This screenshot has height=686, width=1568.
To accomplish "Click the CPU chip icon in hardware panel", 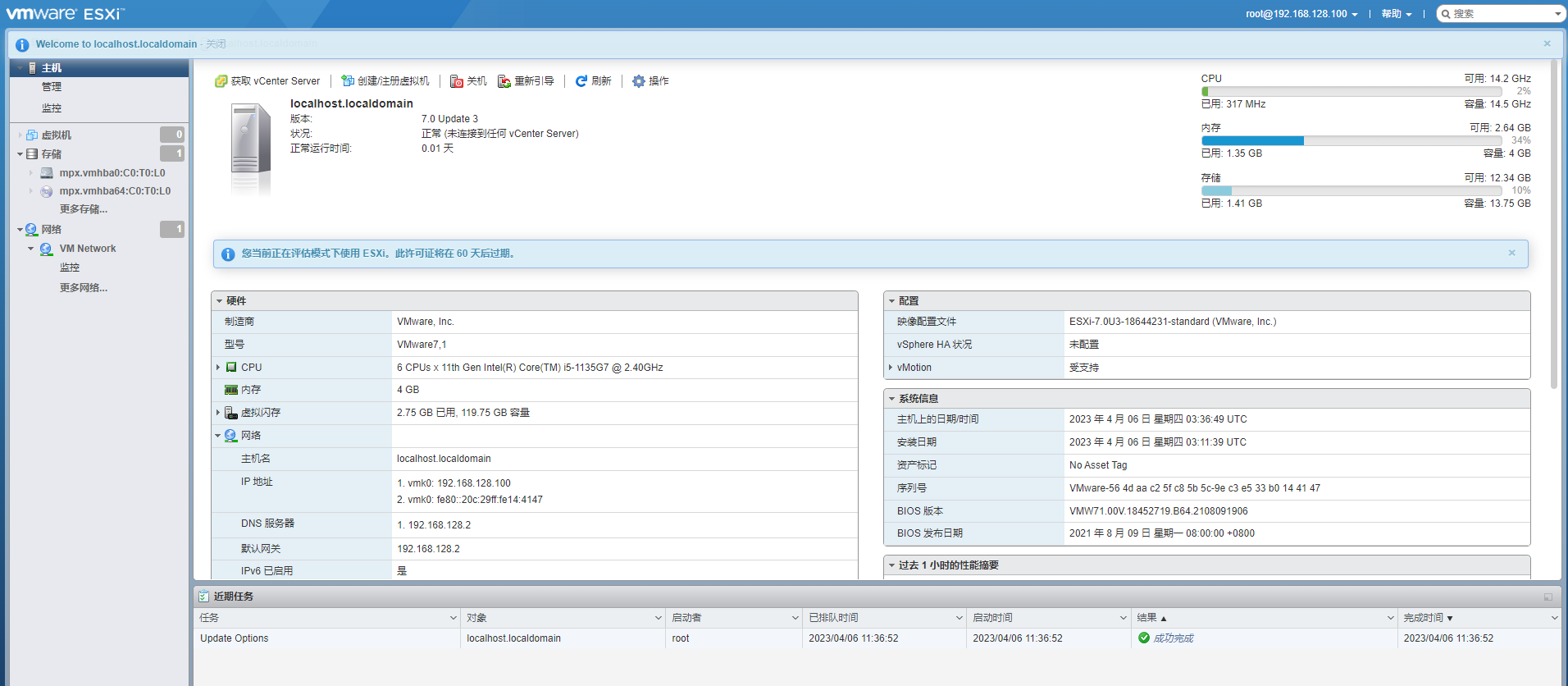I will coord(231,368).
